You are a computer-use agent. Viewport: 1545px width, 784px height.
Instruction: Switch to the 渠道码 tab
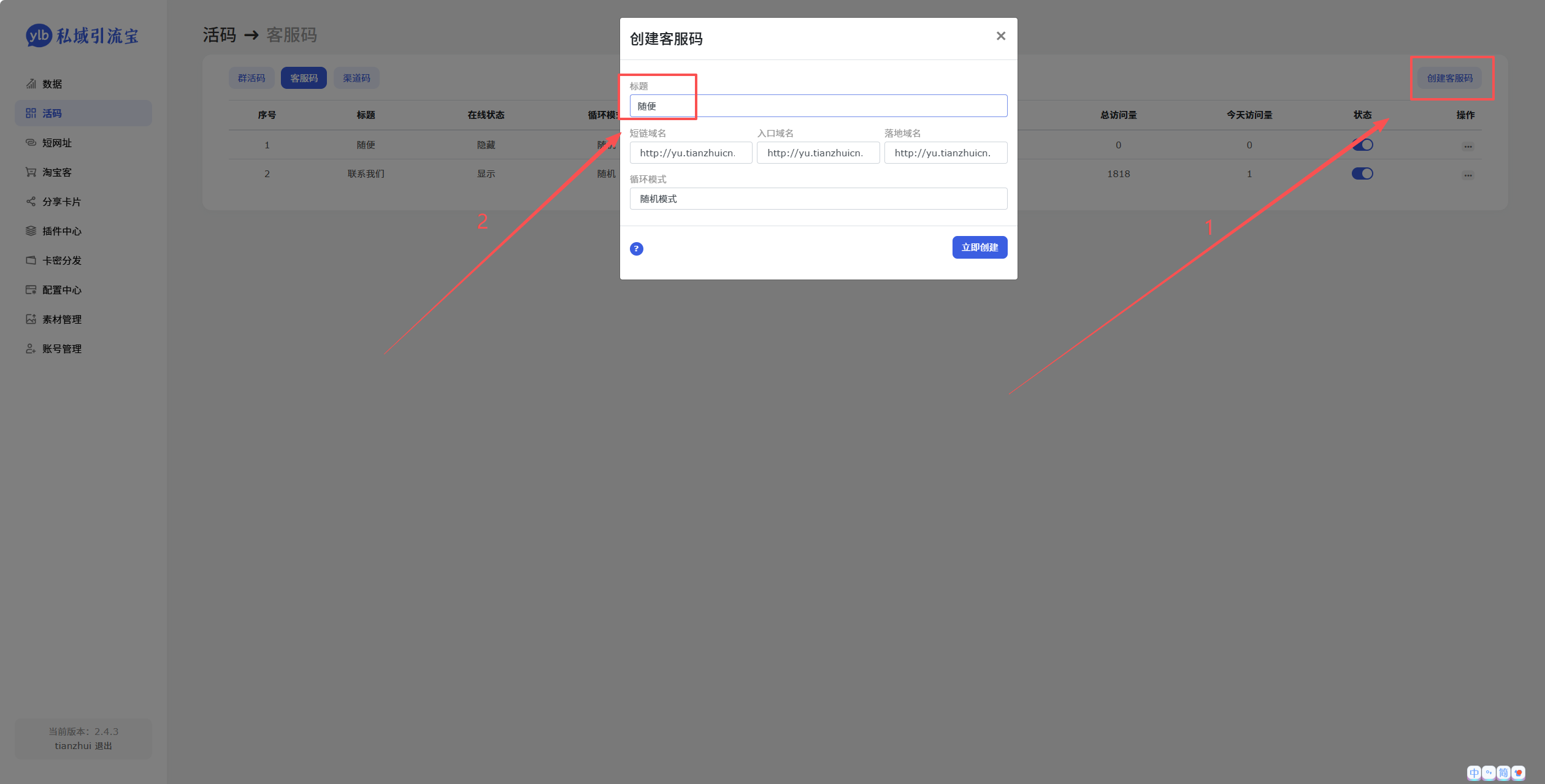[x=356, y=78]
